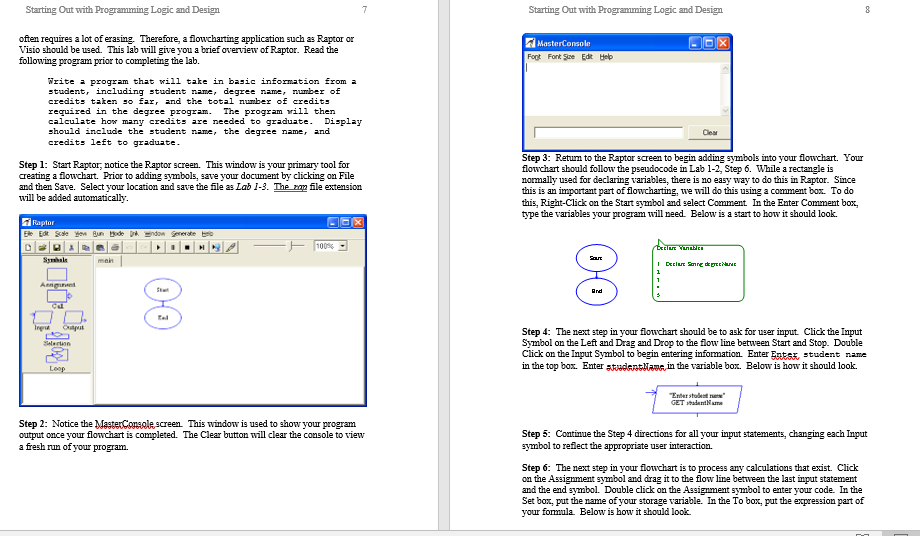Open the File menu in Raptor window

[28, 233]
